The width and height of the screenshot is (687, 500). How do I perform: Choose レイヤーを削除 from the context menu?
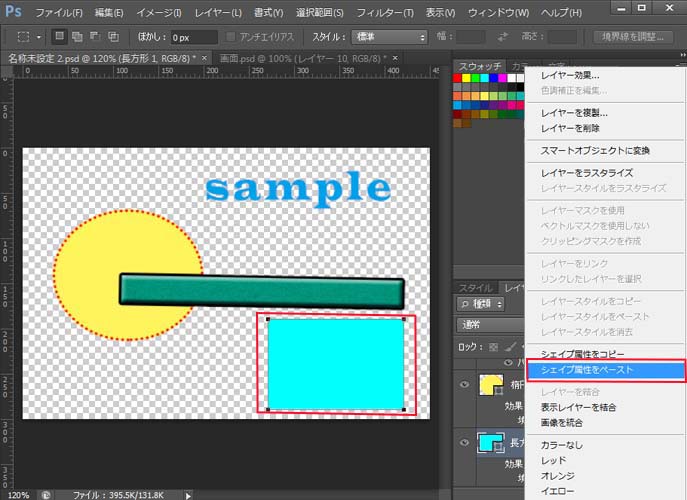click(x=606, y=128)
